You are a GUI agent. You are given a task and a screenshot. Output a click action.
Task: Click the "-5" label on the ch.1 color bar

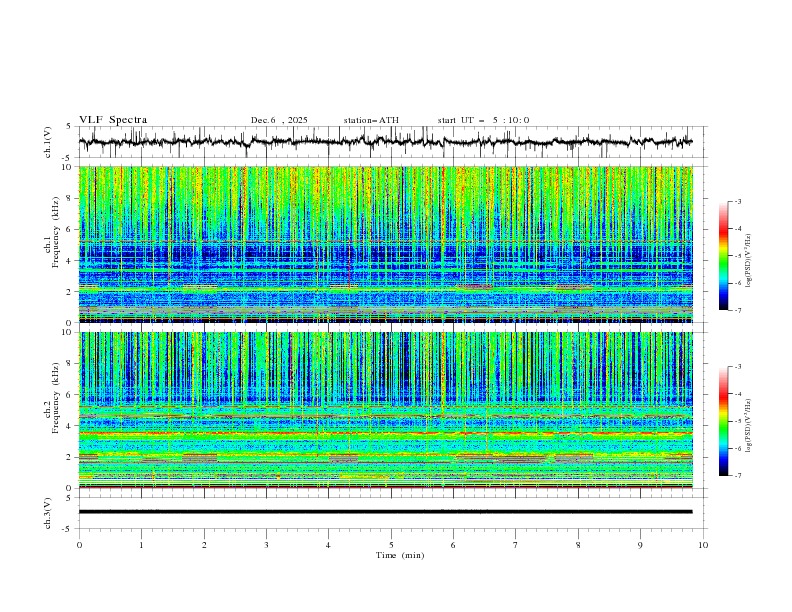click(738, 256)
